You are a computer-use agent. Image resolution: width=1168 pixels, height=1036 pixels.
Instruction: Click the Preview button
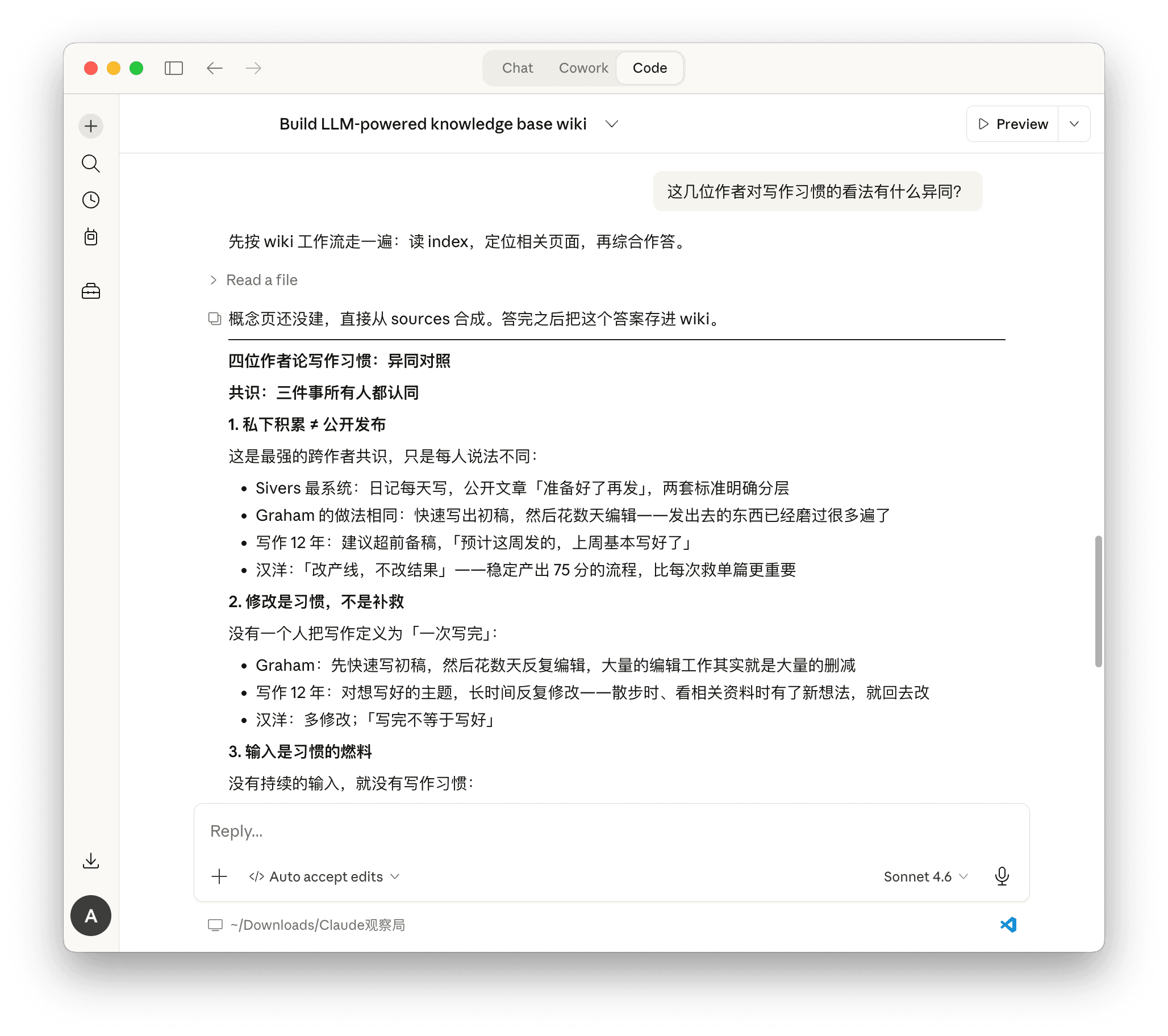point(1012,124)
